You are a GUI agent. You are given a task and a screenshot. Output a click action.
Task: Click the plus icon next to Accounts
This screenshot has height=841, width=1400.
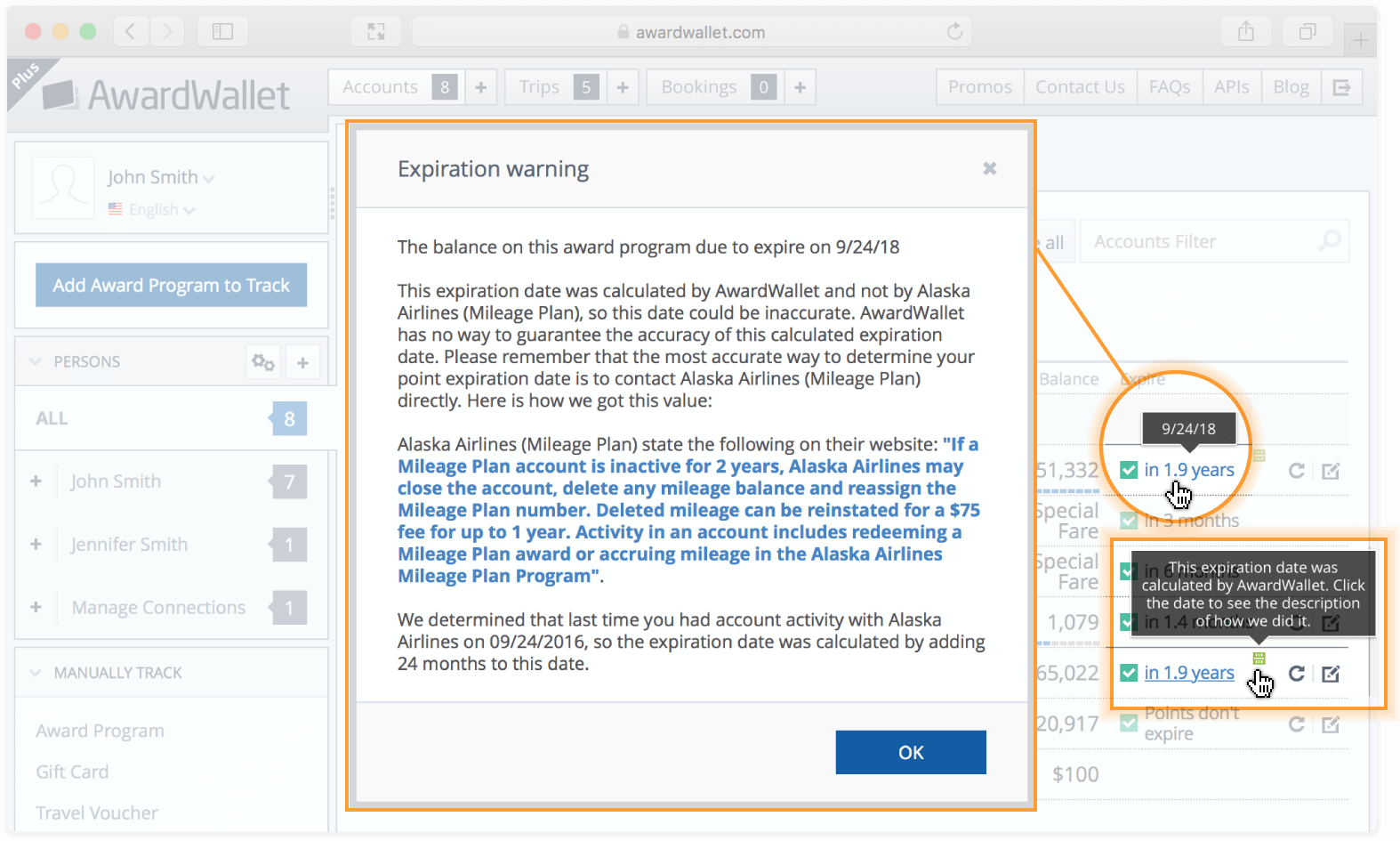pyautogui.click(x=481, y=87)
